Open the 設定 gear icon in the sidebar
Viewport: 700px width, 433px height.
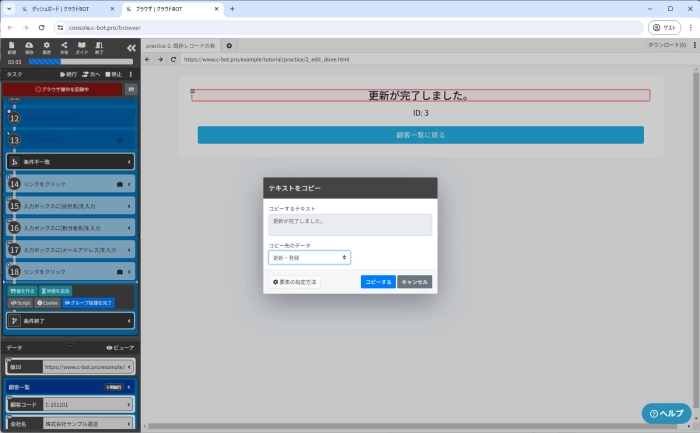46,47
